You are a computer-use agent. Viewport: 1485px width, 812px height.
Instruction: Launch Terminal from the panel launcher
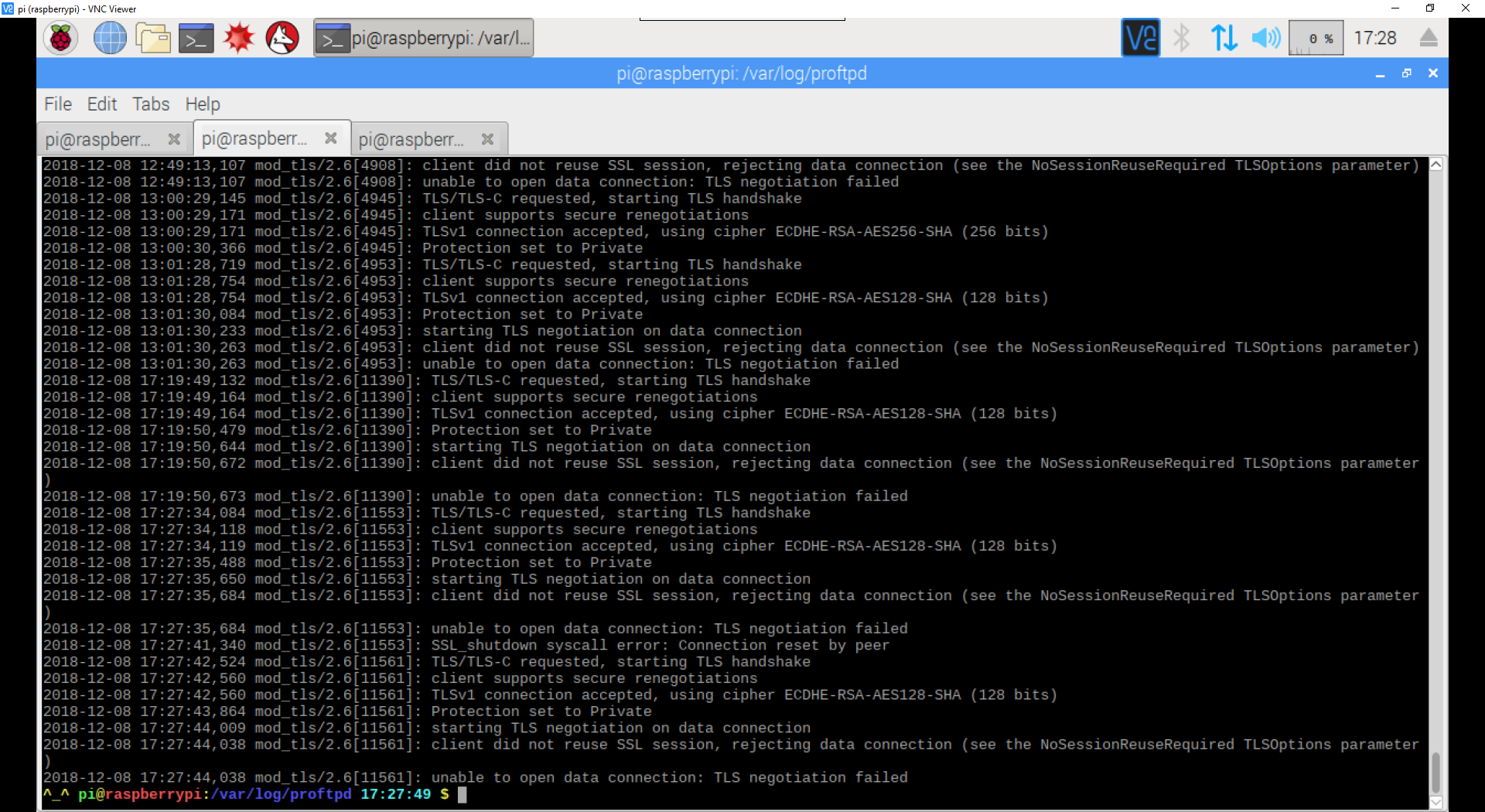(196, 38)
